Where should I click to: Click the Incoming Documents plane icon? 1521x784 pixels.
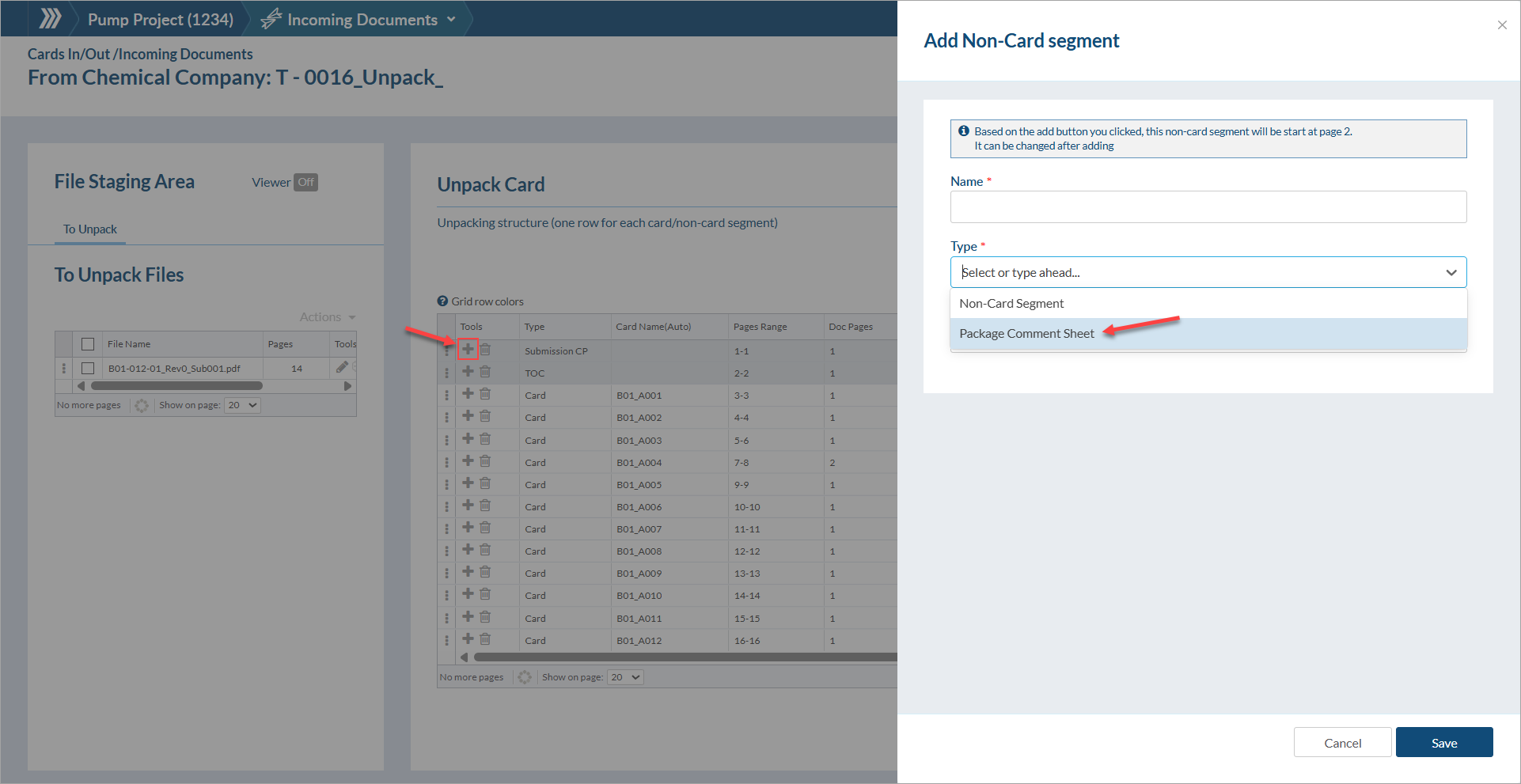pos(271,19)
